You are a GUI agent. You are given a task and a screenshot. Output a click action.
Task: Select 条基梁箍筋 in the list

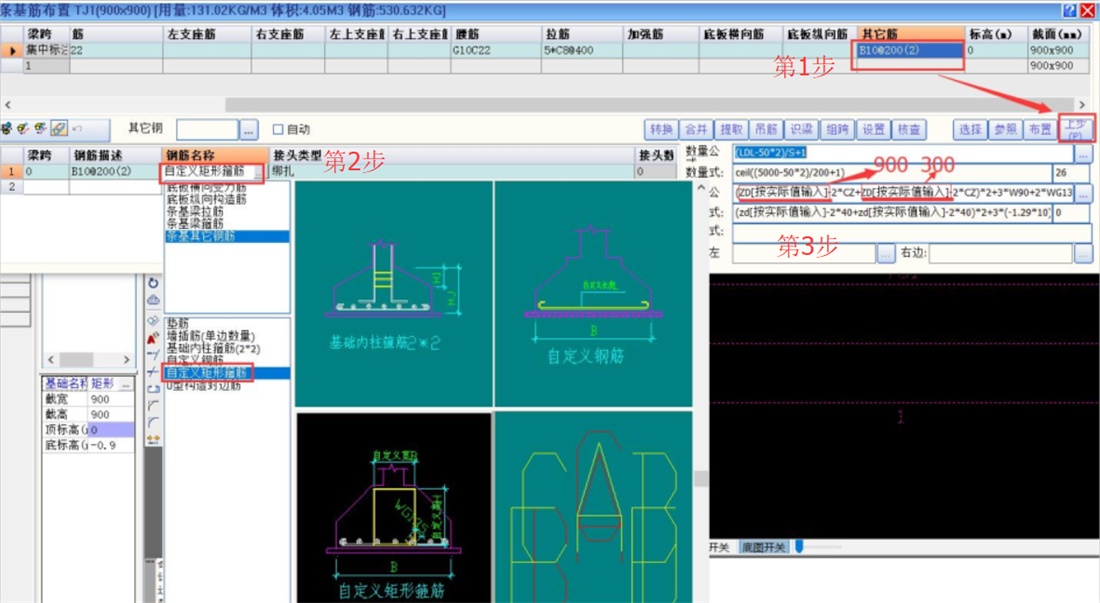coord(195,224)
